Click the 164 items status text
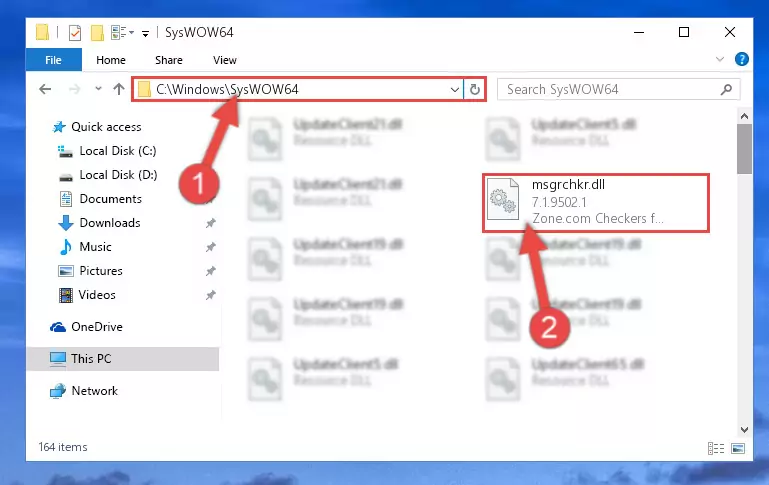The height and width of the screenshot is (485, 769). coord(63,447)
